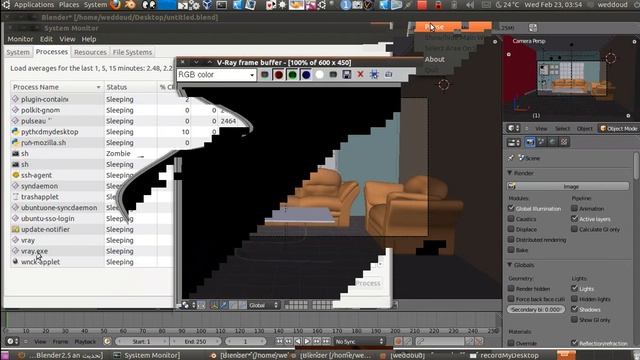This screenshot has width=640, height=360.
Task: Open the World properties tab icon
Action: [x=552, y=142]
